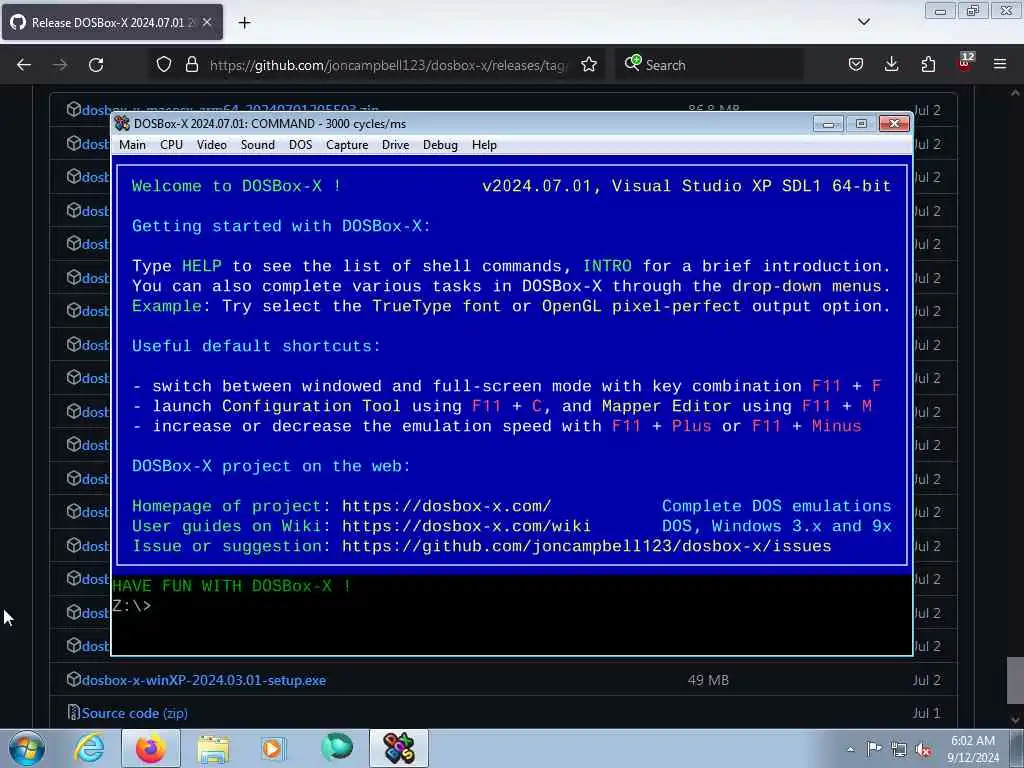Download dosbox-x-winXP-2024.03.01-setup.exe

pos(204,680)
